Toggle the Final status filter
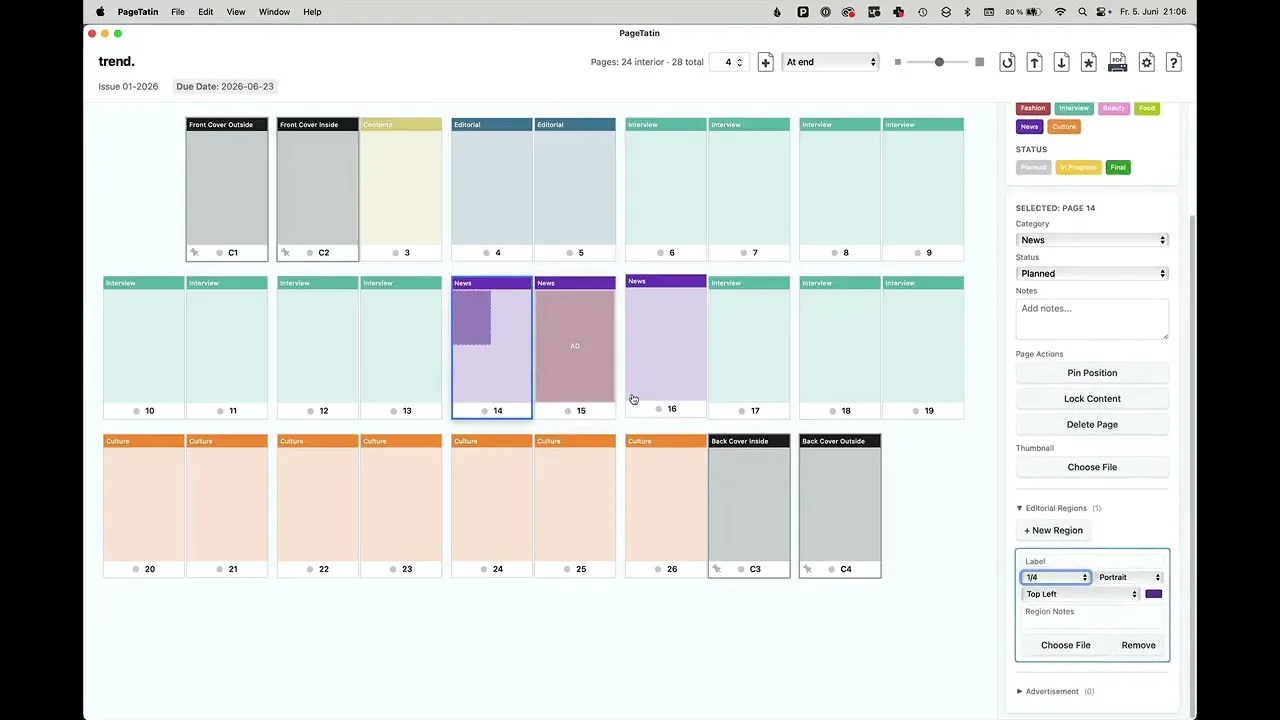Screen dimensions: 1280x720 (1118, 167)
